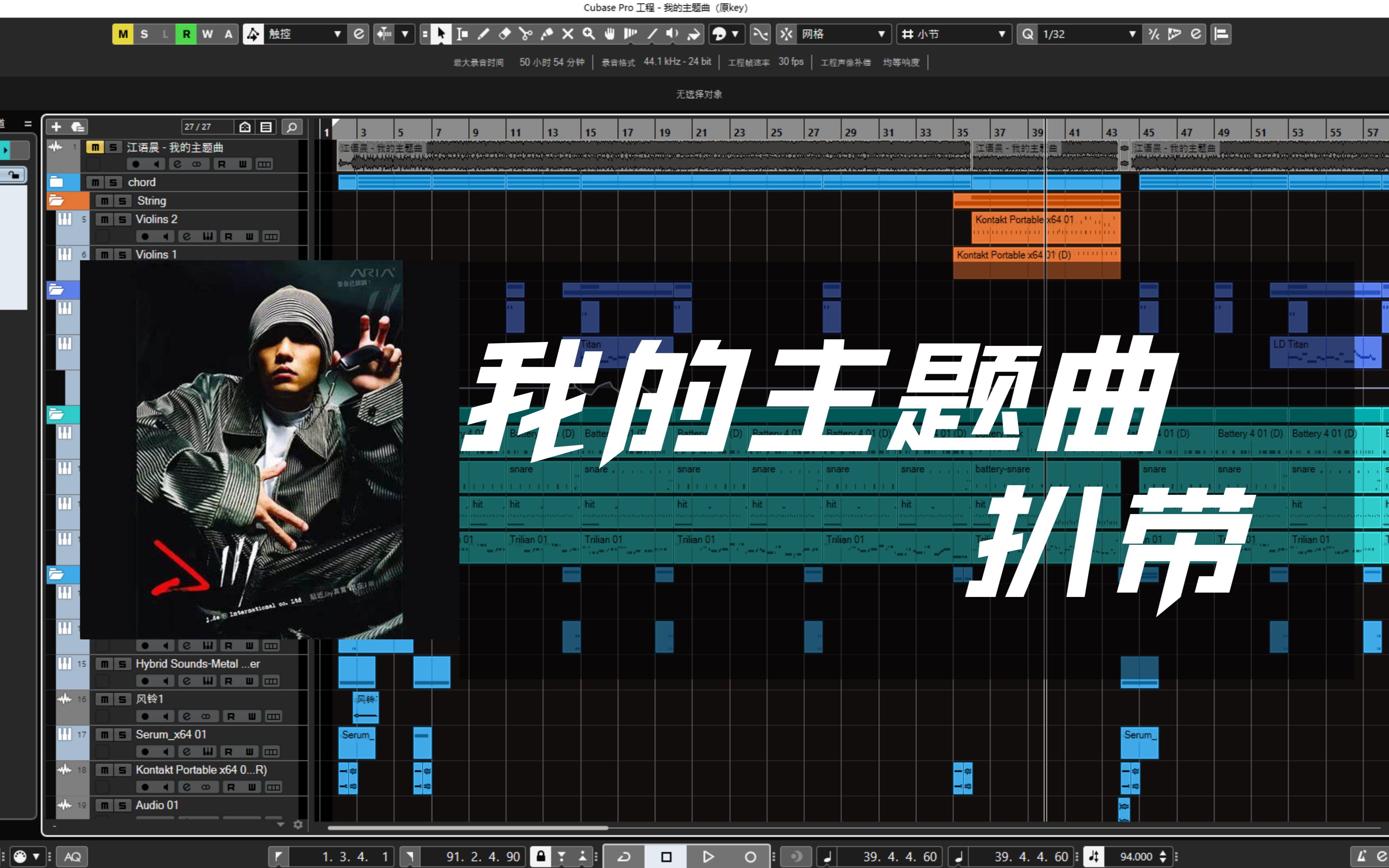Select the Erase tool

[x=505, y=34]
